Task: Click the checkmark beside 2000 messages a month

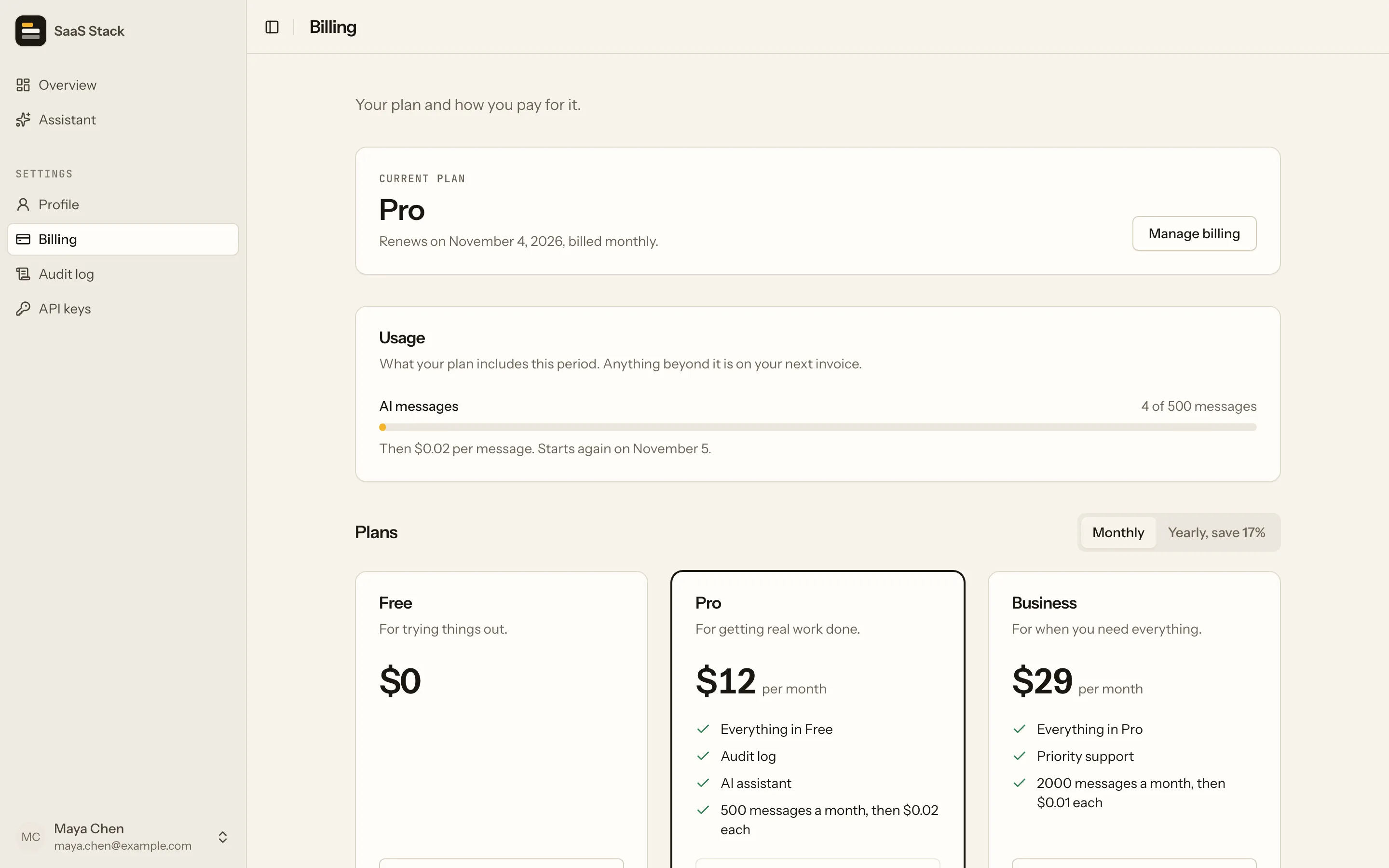Action: coord(1020,783)
